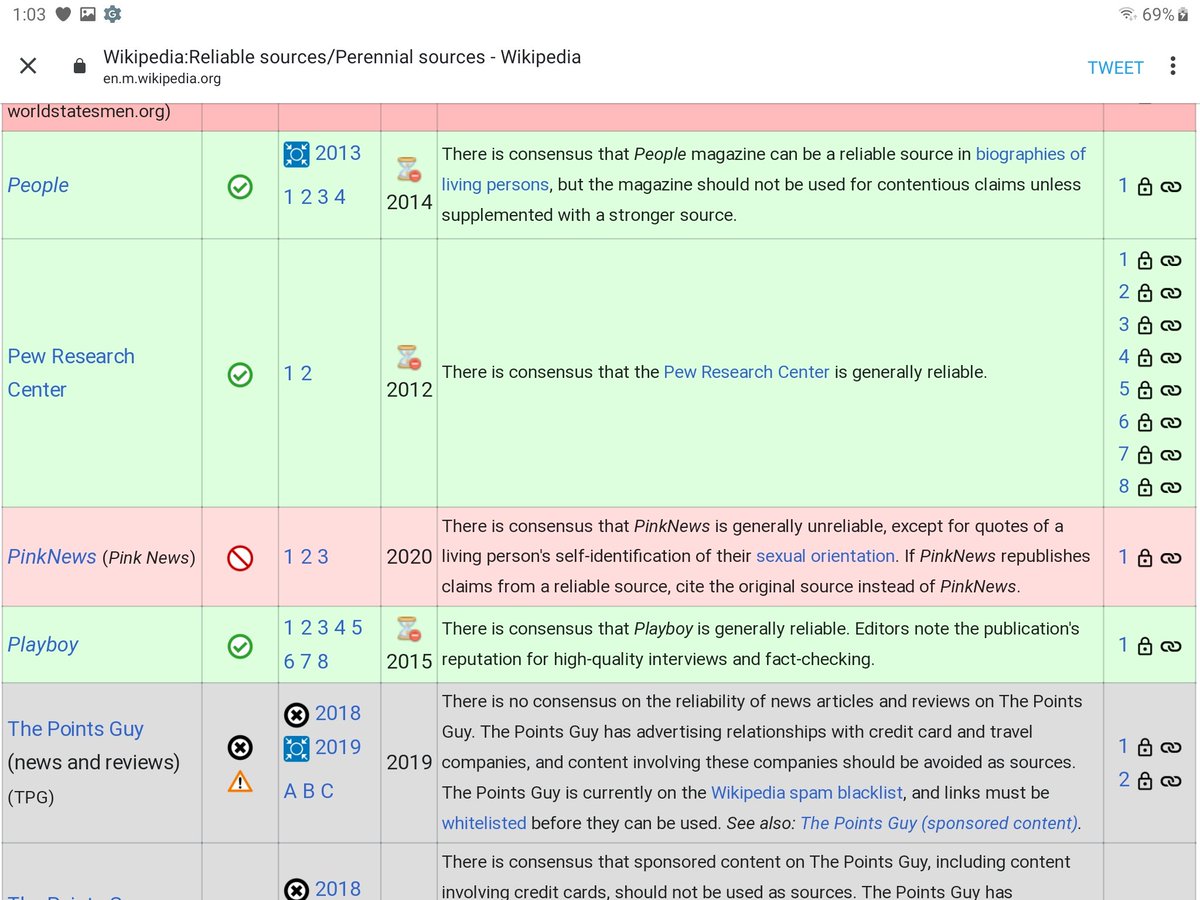Tap the Android settings gear status icon

click(x=112, y=14)
